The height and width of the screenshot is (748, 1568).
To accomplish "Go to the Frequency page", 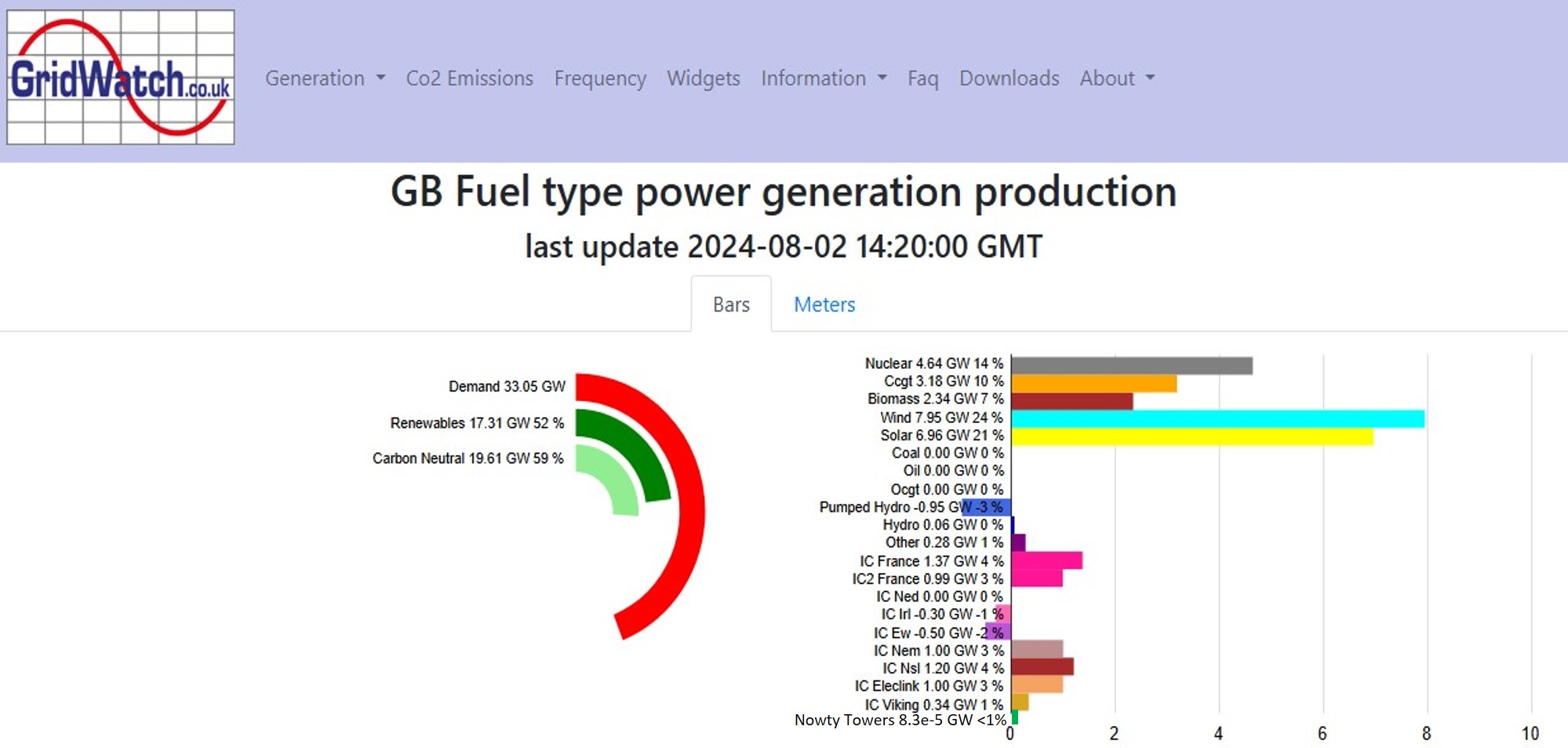I will click(x=600, y=78).
